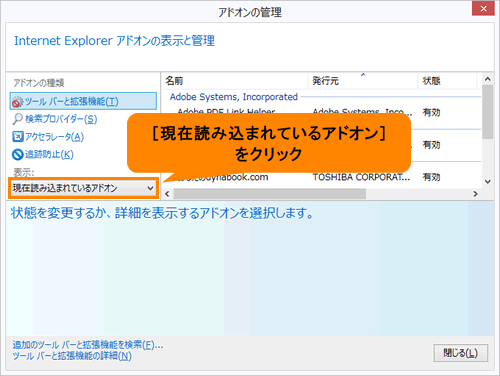This screenshot has width=500, height=376.
Task: Sort list by 状態 column header
Action: (447, 81)
